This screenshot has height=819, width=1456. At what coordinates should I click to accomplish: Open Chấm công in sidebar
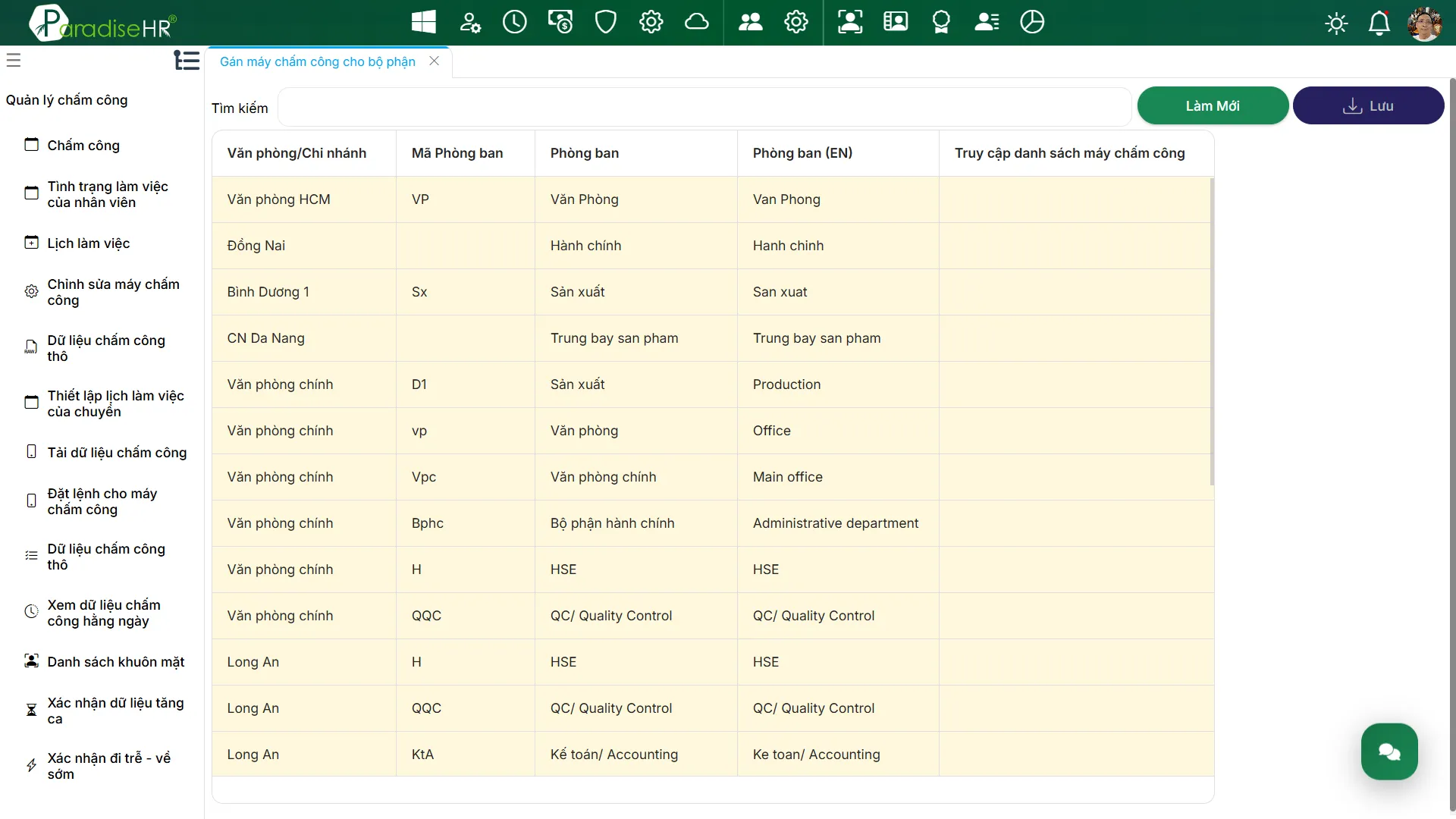pyautogui.click(x=83, y=146)
